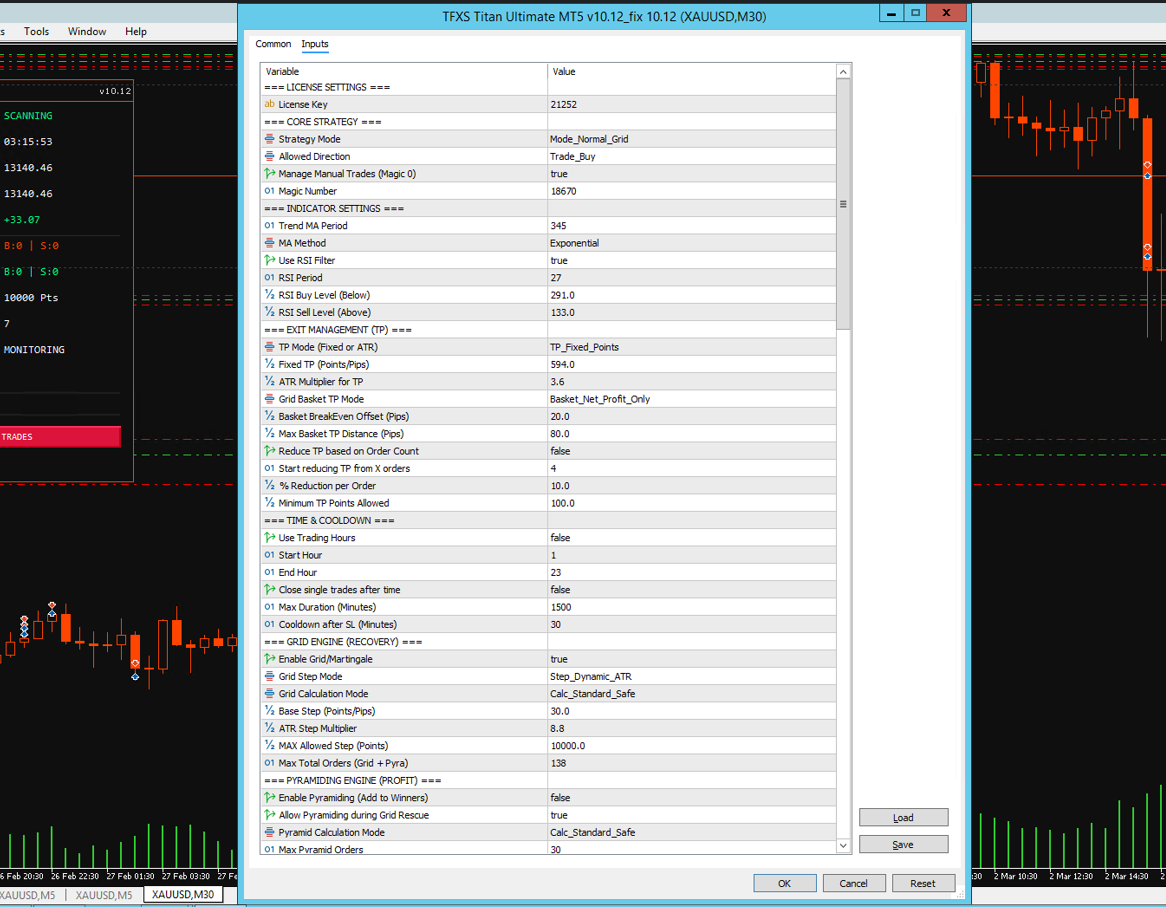Open the Grid Step Mode Step_Dynamic_ATR dropdown
Viewport: 1166px width, 907px height.
click(x=692, y=677)
